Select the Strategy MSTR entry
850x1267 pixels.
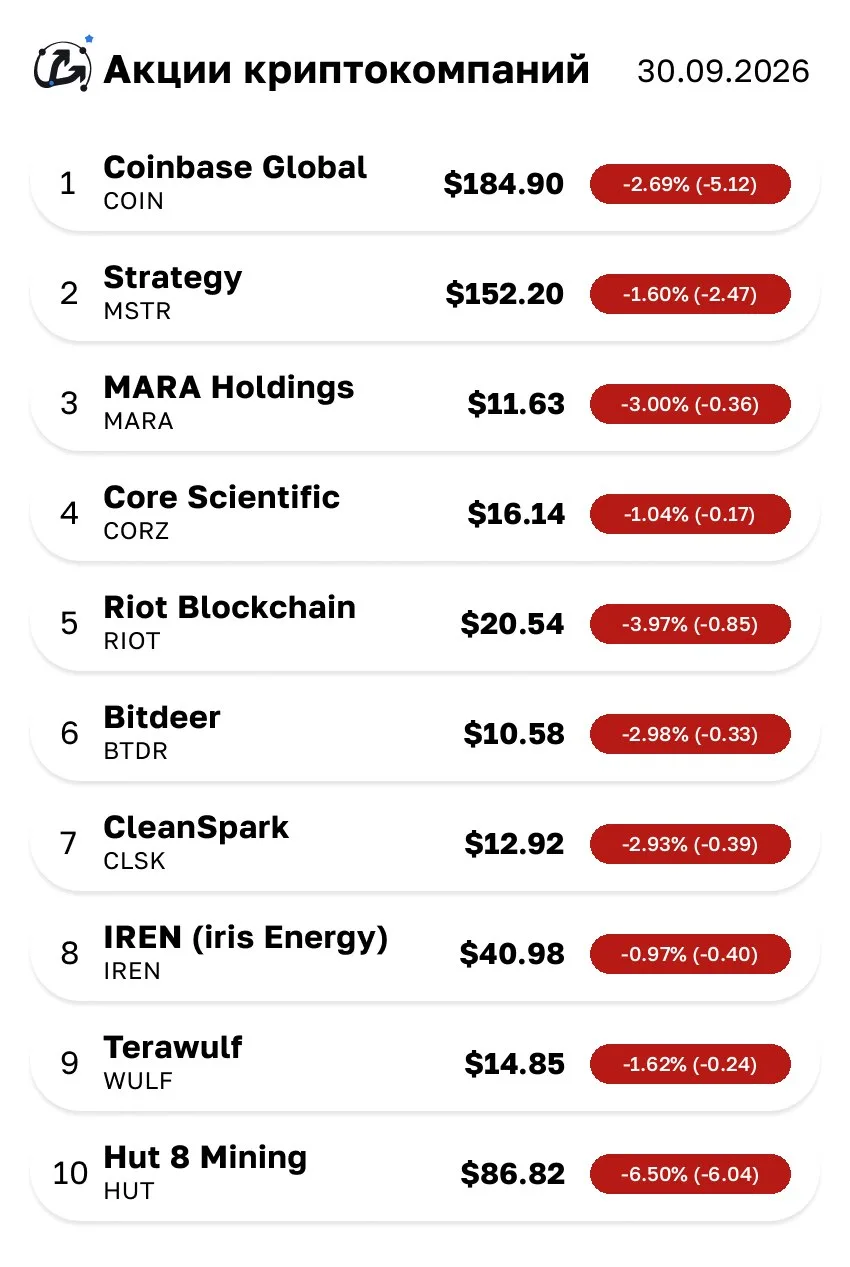[425, 294]
